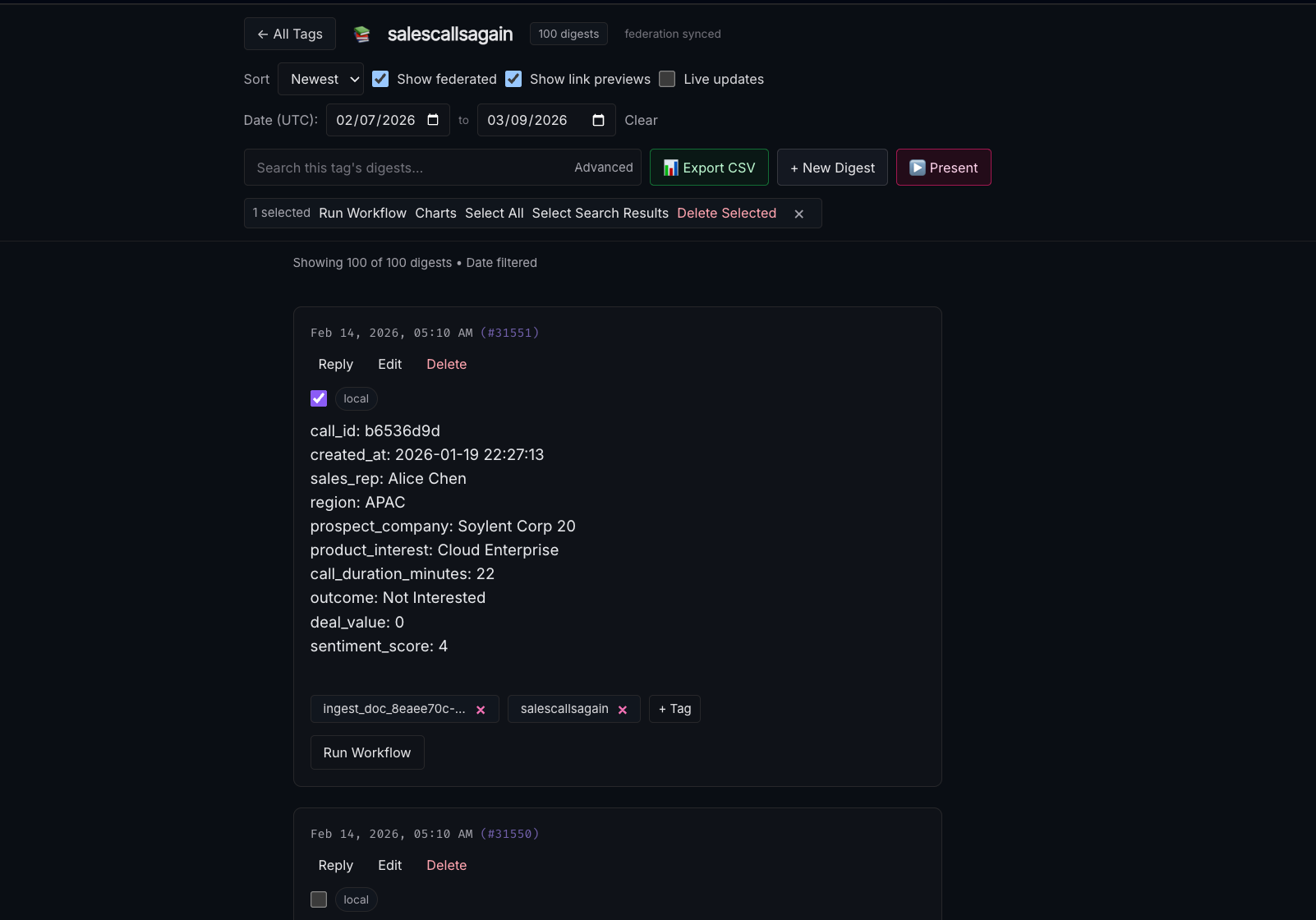
Task: Go back via All Tags button
Action: click(x=290, y=34)
